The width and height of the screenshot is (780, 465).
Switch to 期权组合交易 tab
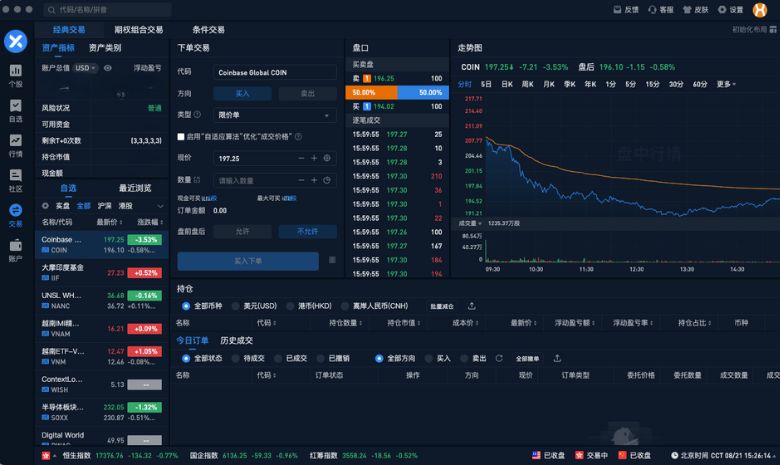(x=139, y=30)
